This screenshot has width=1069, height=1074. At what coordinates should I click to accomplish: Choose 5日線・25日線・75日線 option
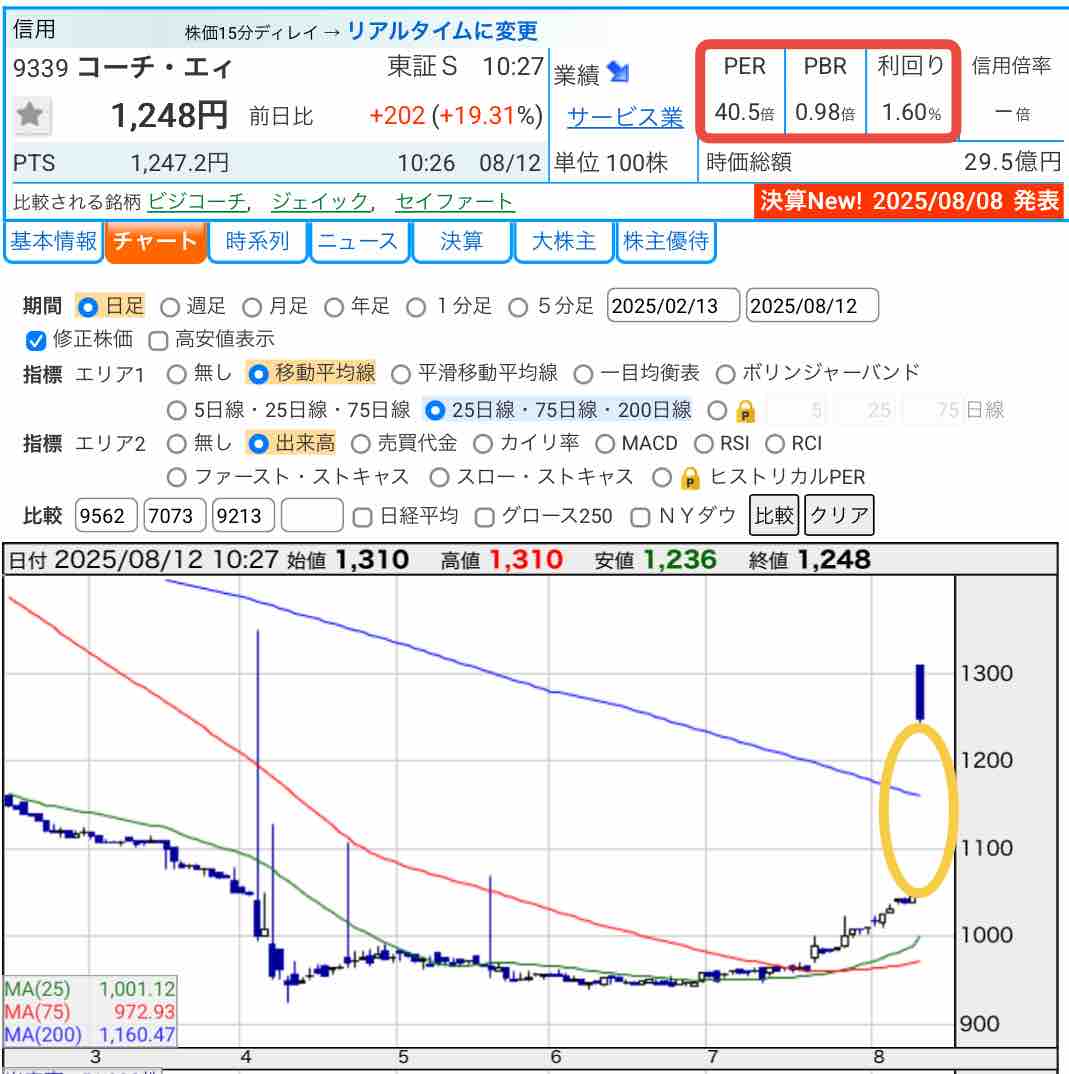point(177,410)
